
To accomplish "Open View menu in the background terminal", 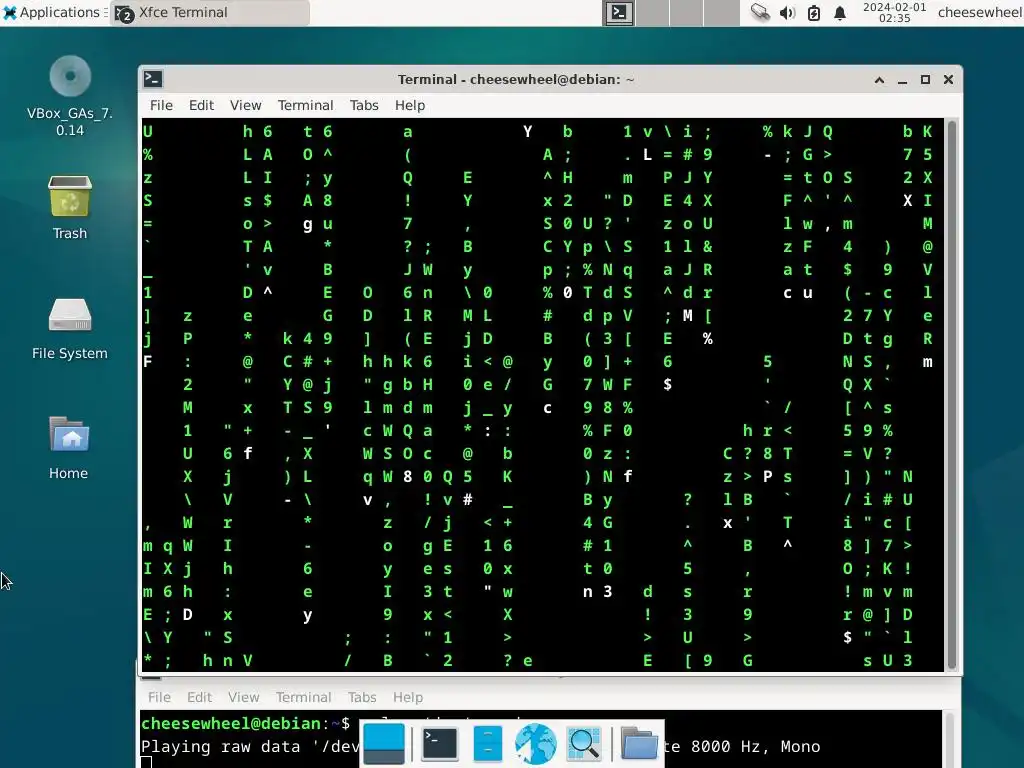I will (244, 697).
